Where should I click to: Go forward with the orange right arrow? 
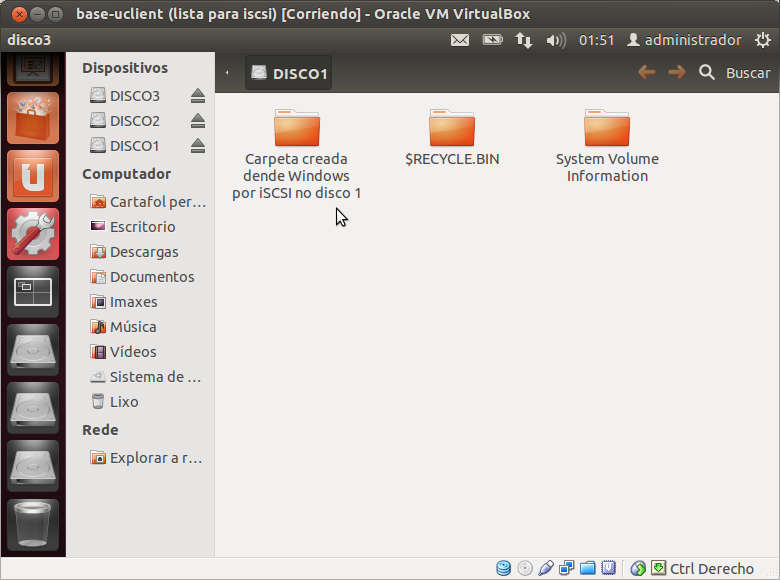[x=677, y=73]
